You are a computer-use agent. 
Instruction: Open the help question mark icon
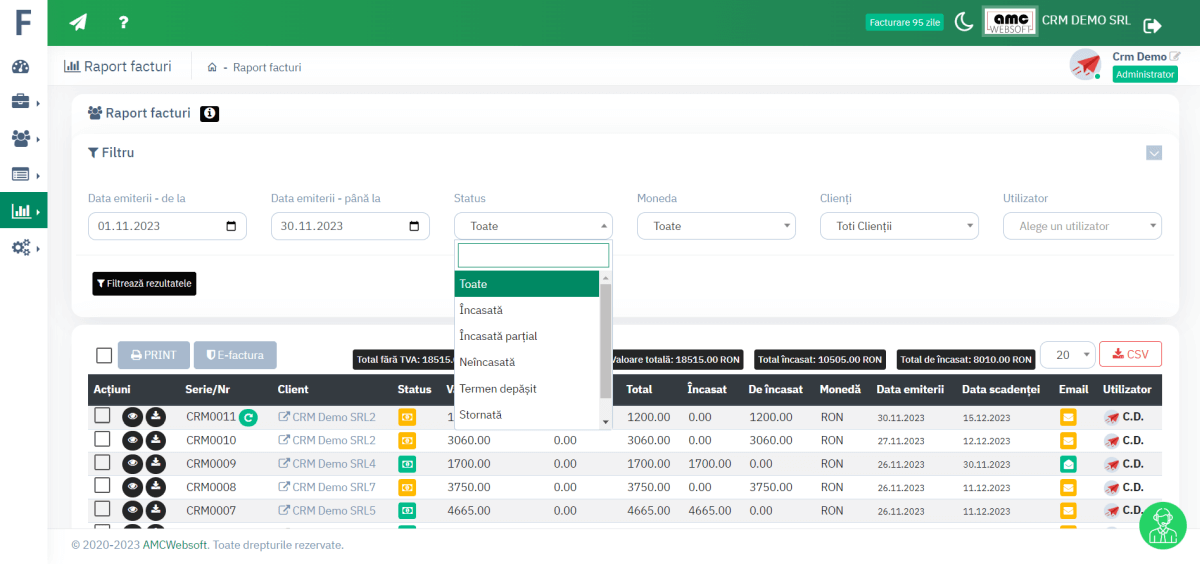[123, 22]
